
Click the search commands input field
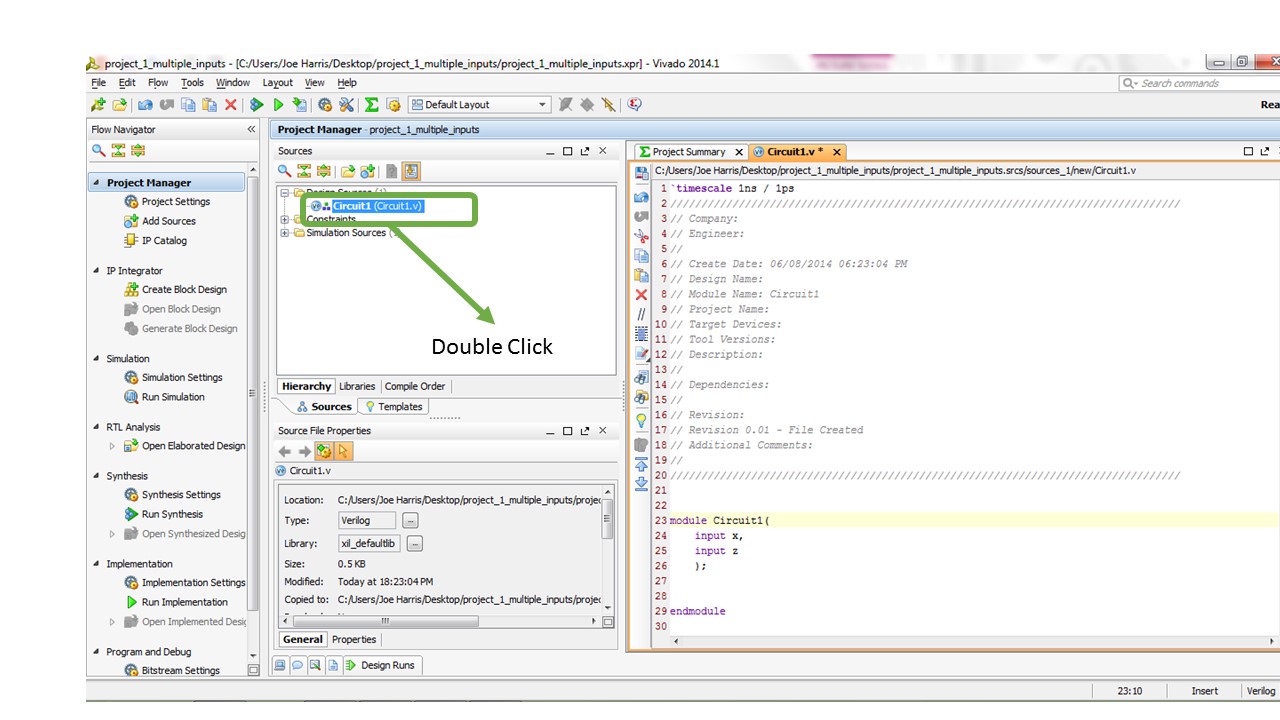(1190, 83)
